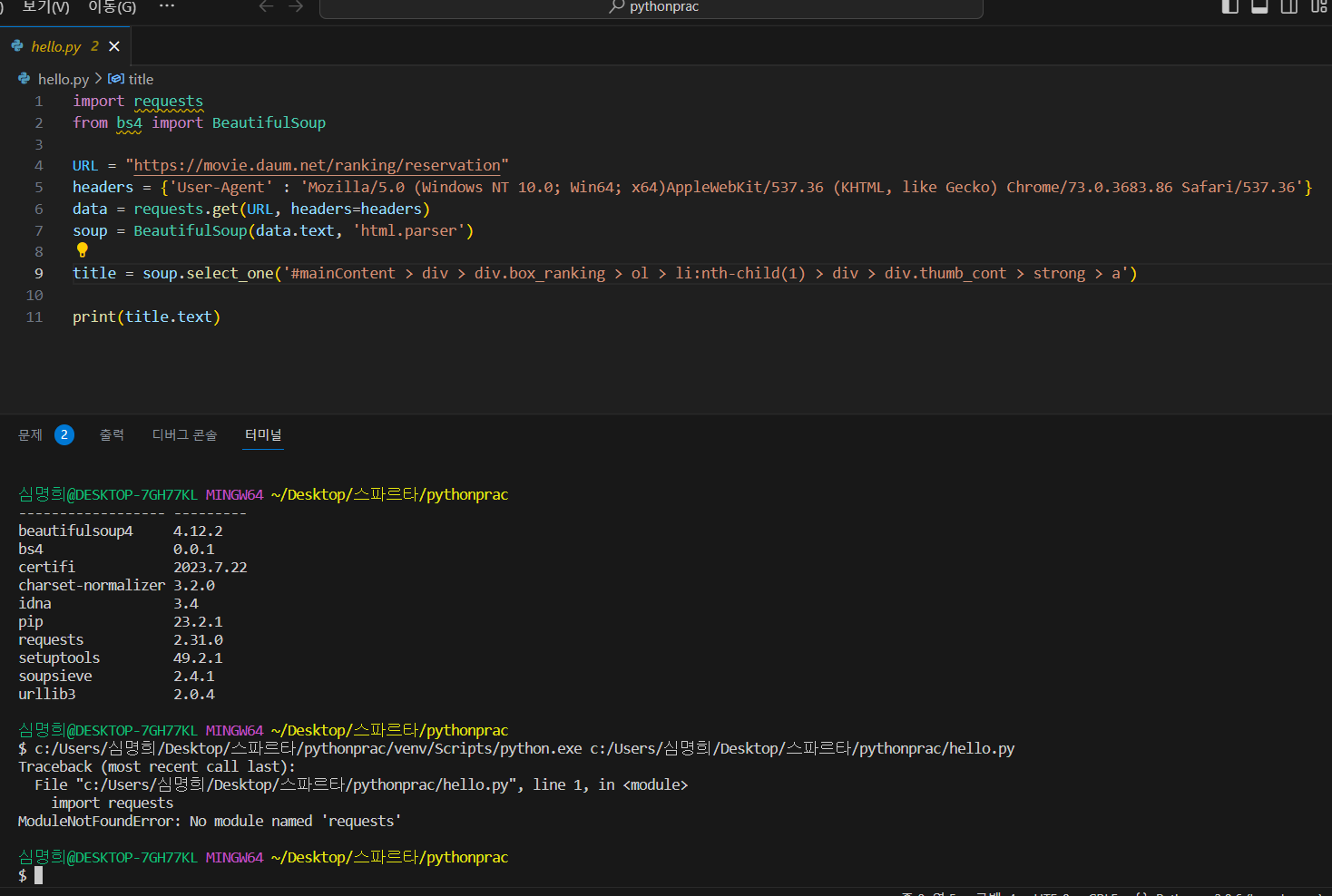Viewport: 1332px width, 896px height.
Task: Click 'html.parser' string on line 7
Action: 408,231
